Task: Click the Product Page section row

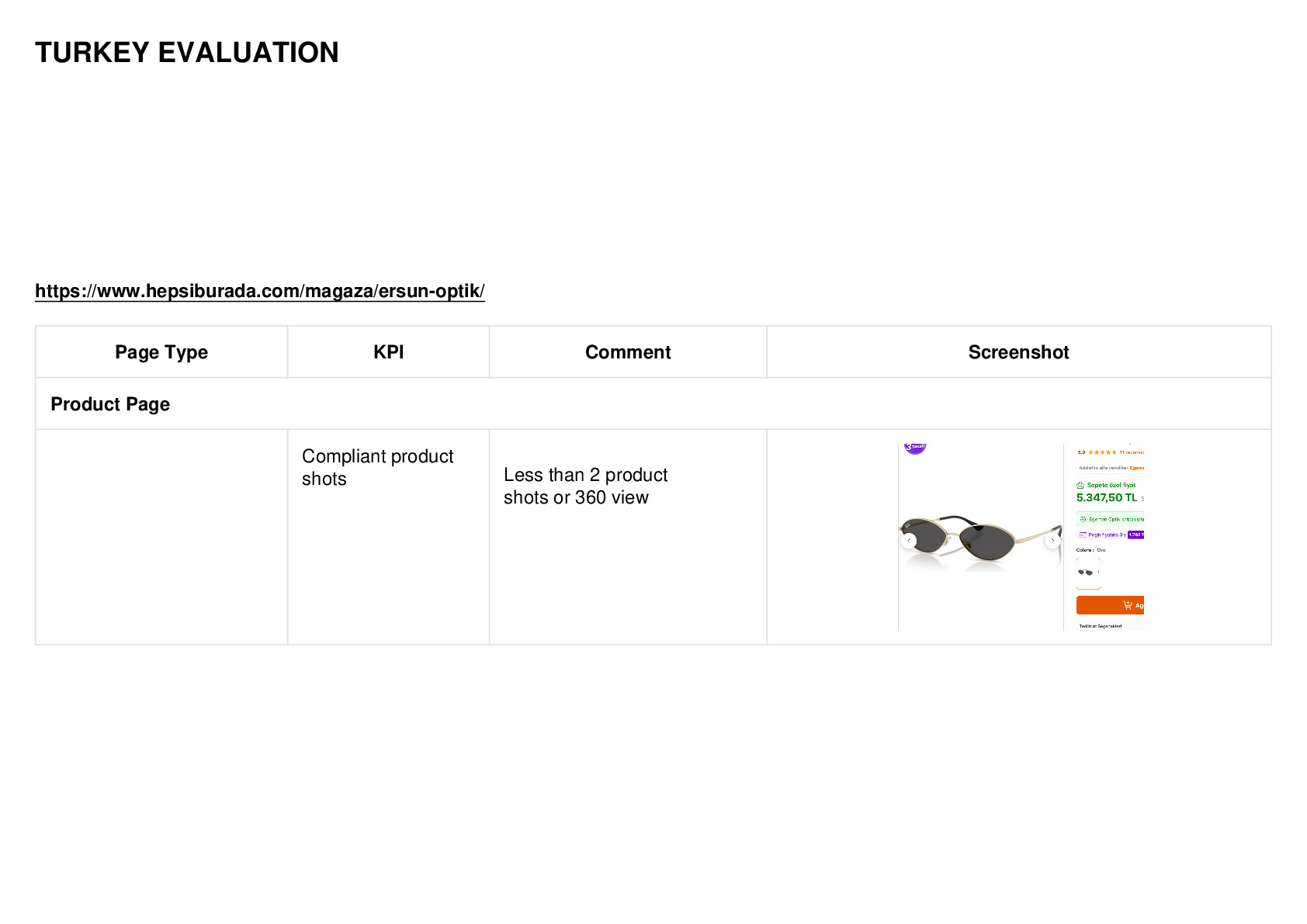Action: coord(653,404)
